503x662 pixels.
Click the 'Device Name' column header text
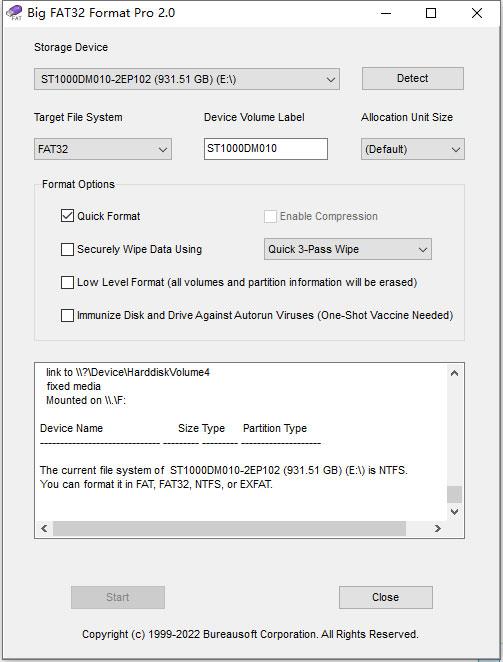tap(71, 428)
